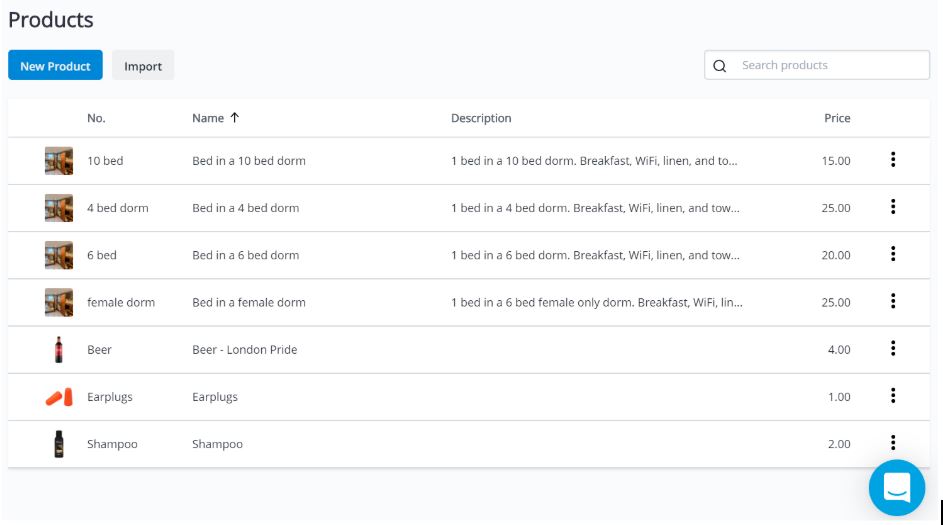Click the New Product button
The height and width of the screenshot is (525, 943).
[55, 65]
